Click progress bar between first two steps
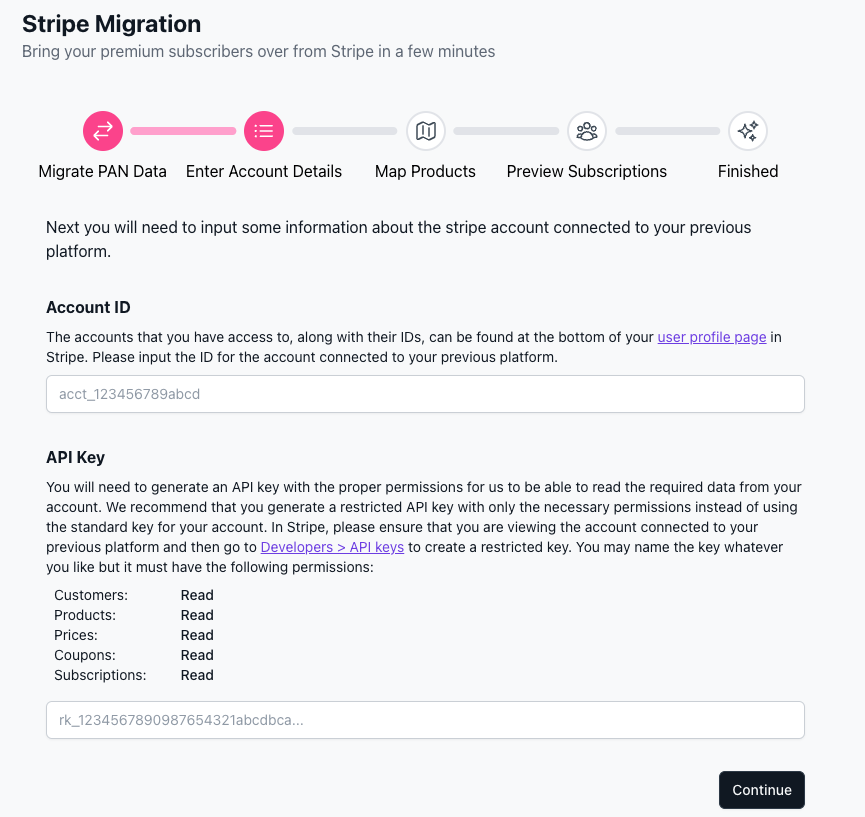This screenshot has height=817, width=865. [183, 131]
